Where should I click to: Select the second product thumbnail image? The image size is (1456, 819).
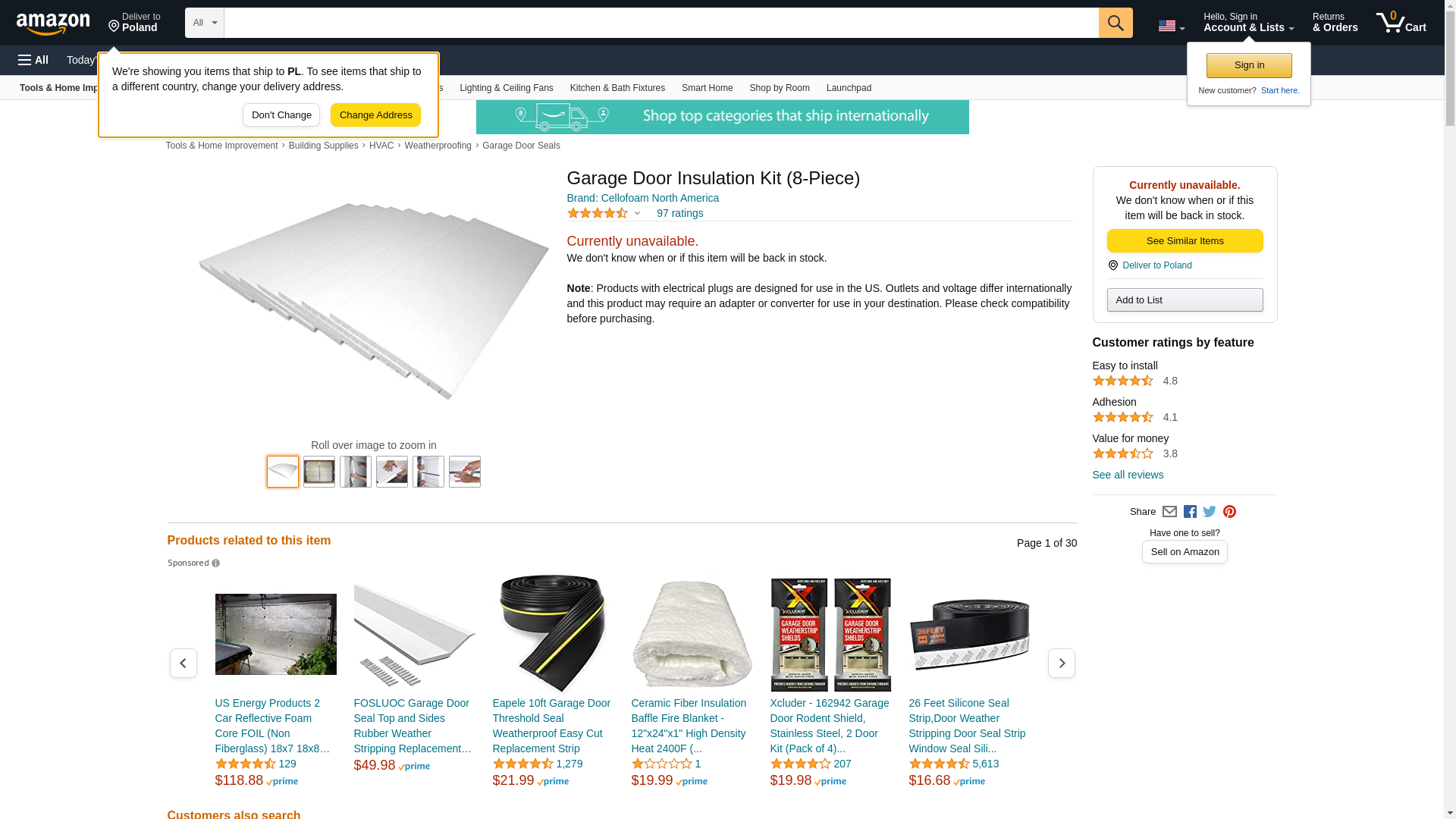click(x=319, y=472)
